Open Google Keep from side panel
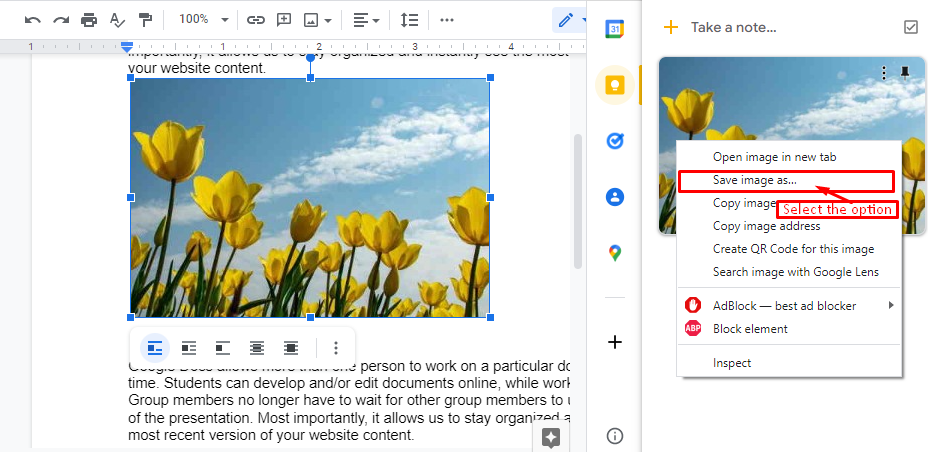 click(615, 85)
